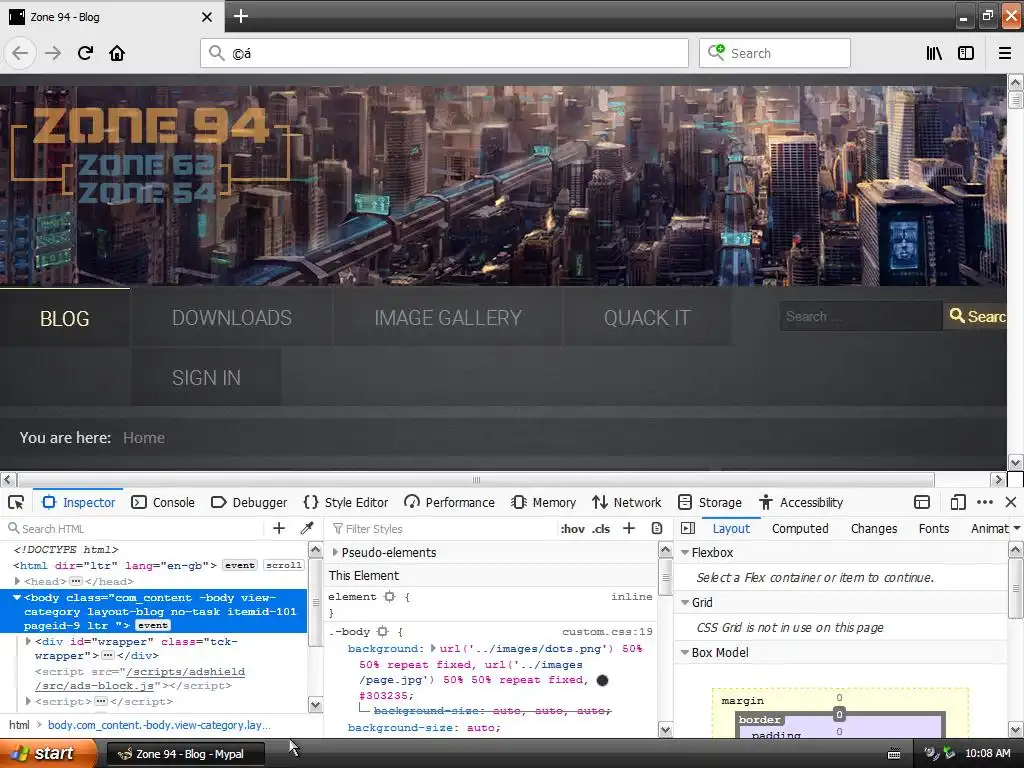Viewport: 1024px width, 768px height.
Task: Open the custom.css:19 source link
Action: [607, 632]
